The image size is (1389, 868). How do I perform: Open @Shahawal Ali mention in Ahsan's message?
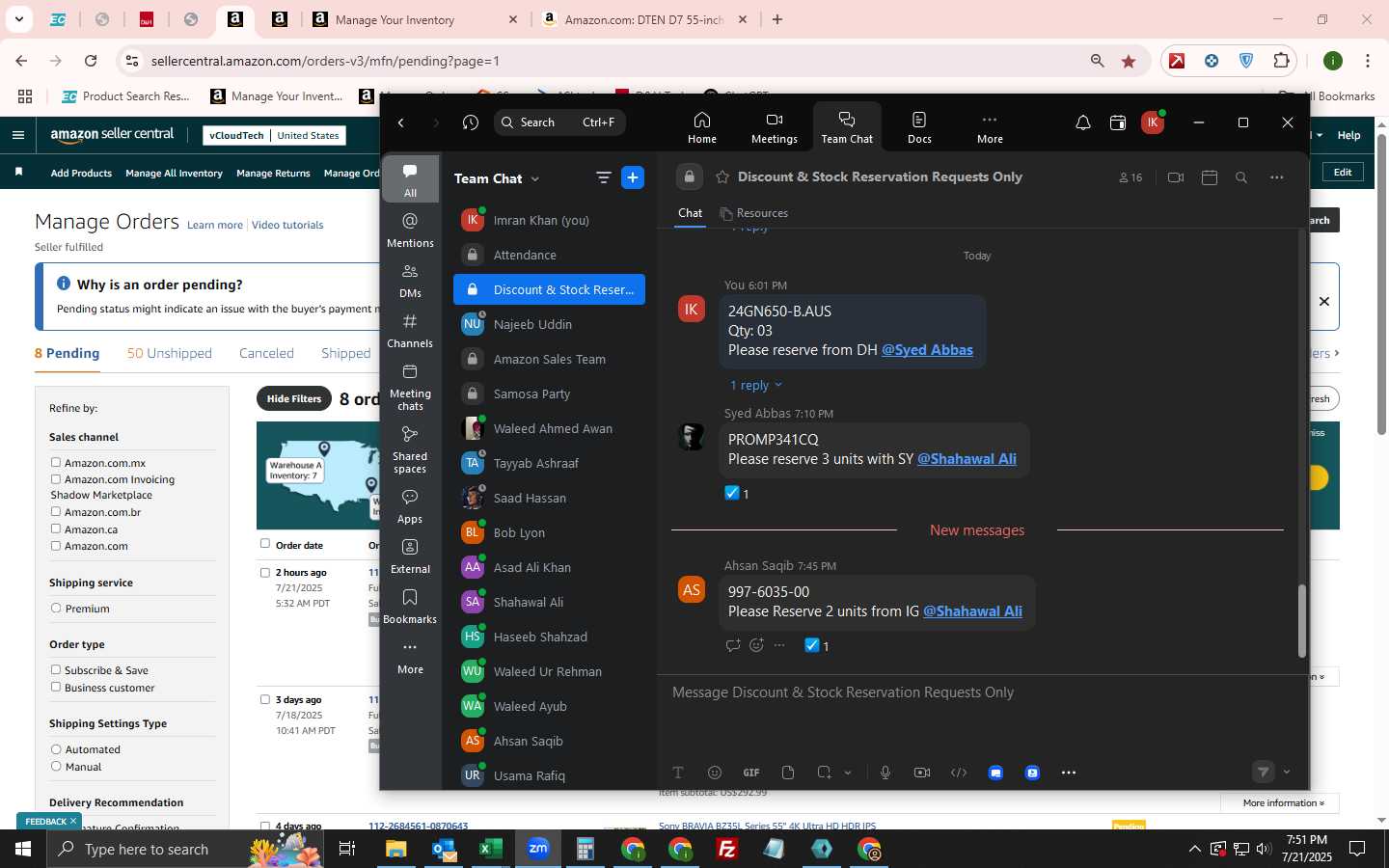(972, 611)
